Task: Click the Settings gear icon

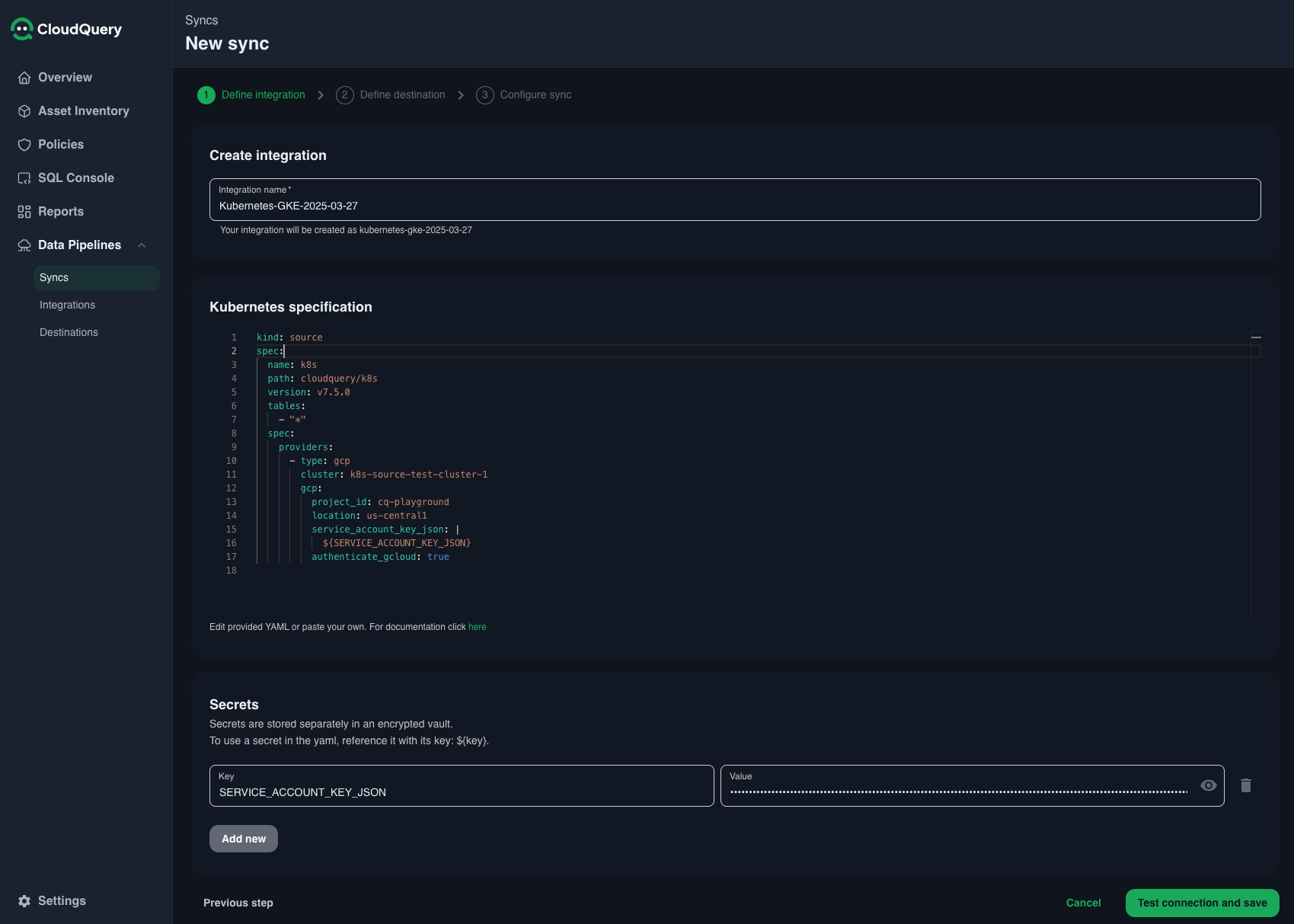Action: click(x=24, y=901)
